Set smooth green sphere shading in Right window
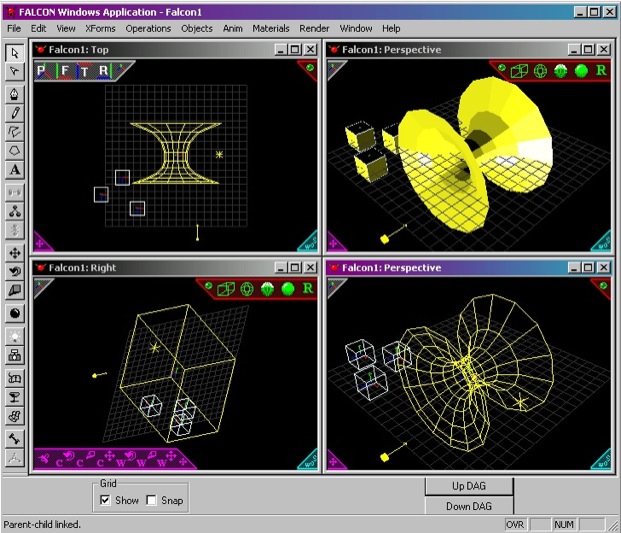Viewport: 621px width, 533px height. tap(288, 289)
